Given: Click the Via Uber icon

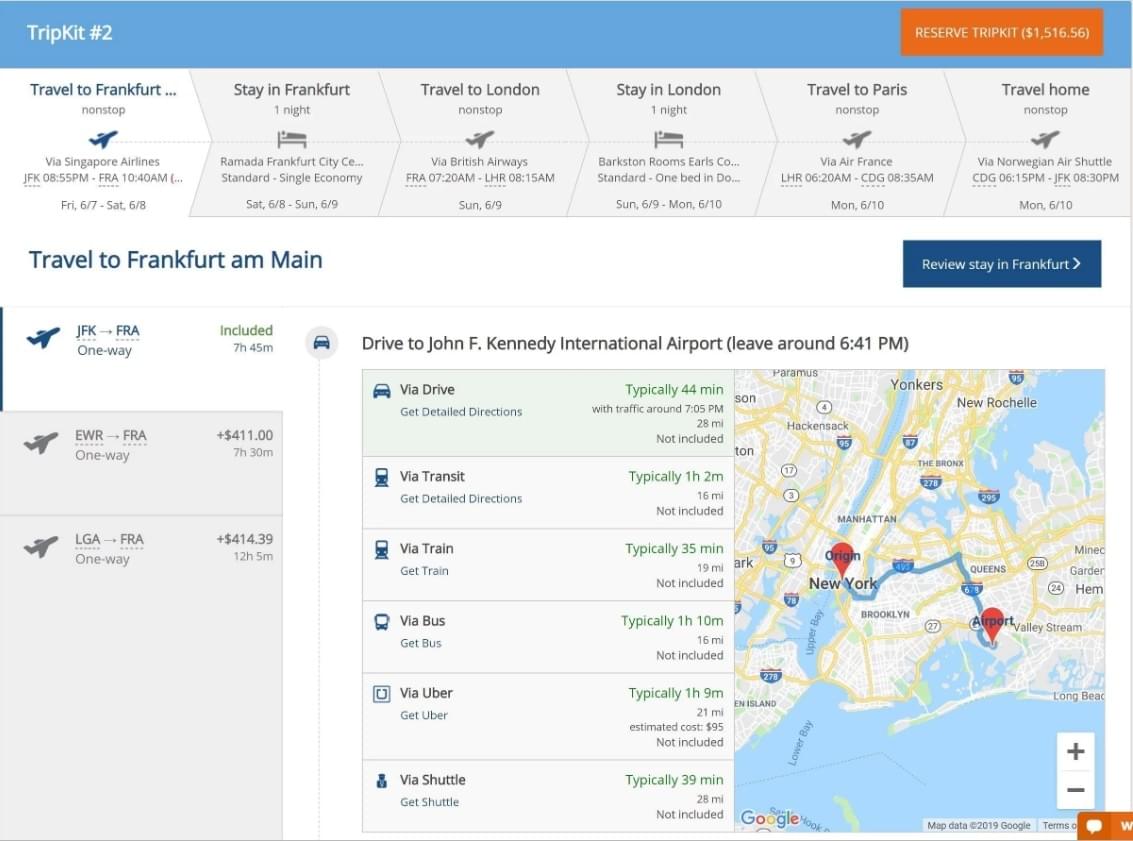Looking at the screenshot, I should coord(382,694).
